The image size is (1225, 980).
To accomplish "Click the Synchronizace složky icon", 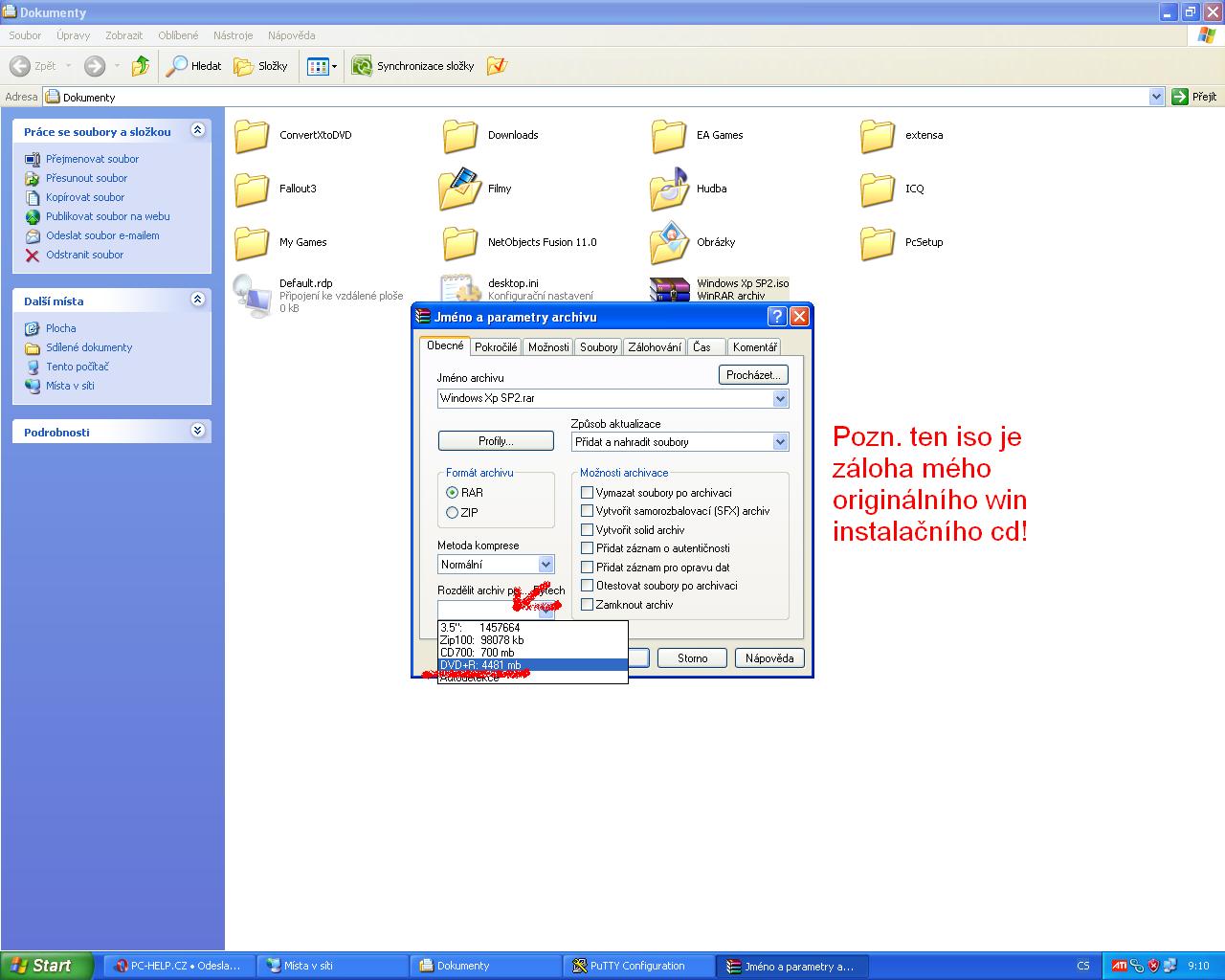I will click(x=362, y=66).
